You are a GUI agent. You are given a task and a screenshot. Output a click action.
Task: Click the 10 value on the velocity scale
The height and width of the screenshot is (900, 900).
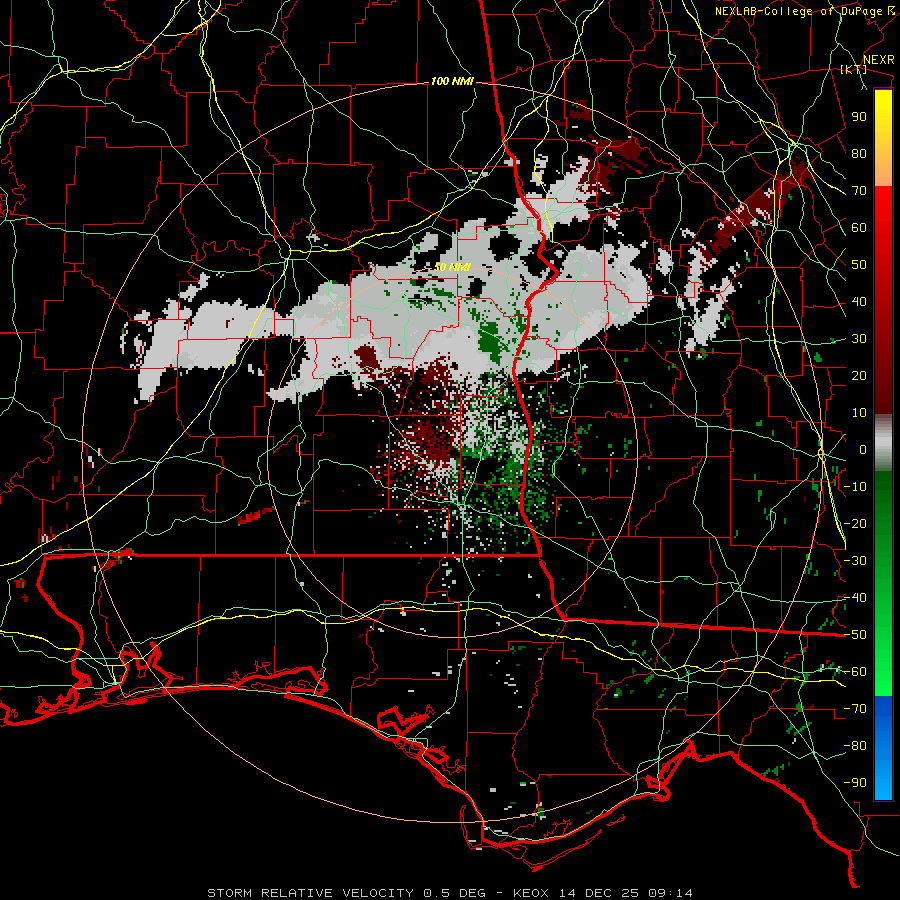pyautogui.click(x=859, y=413)
